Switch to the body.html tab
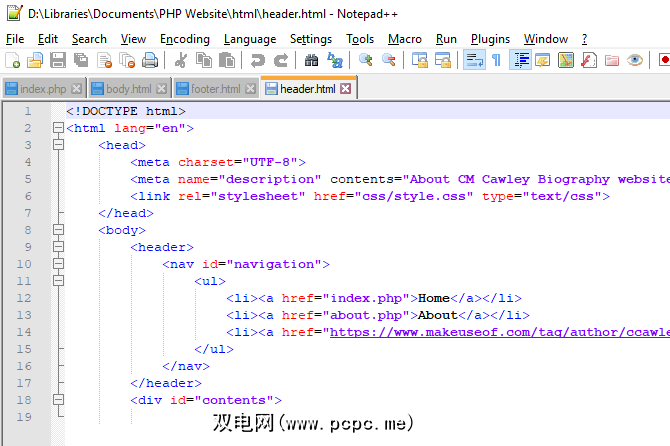Viewport: 670px width, 446px height. click(x=129, y=89)
